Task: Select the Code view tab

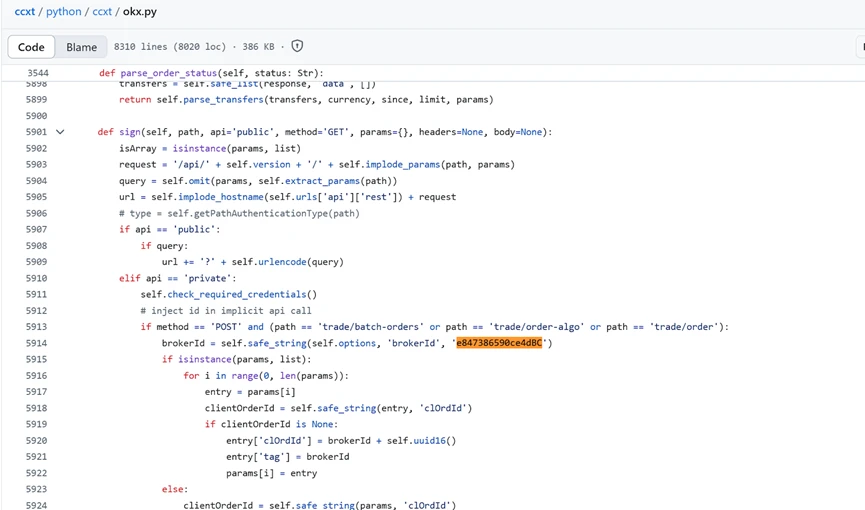Action: pos(31,47)
